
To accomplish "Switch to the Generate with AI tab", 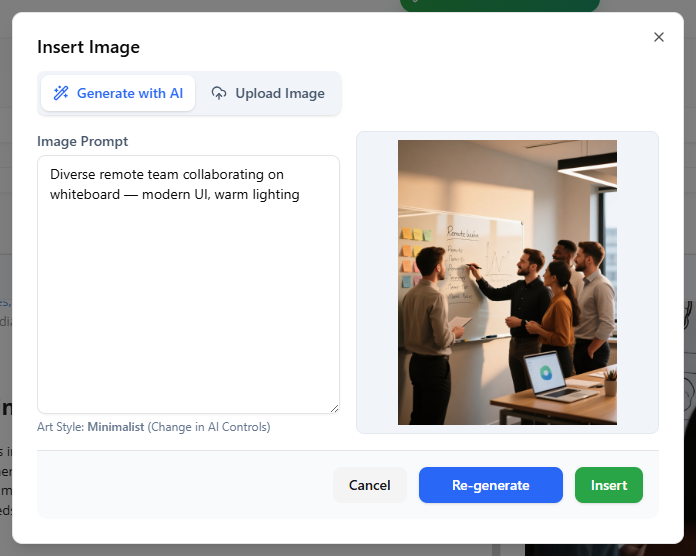I will click(118, 93).
